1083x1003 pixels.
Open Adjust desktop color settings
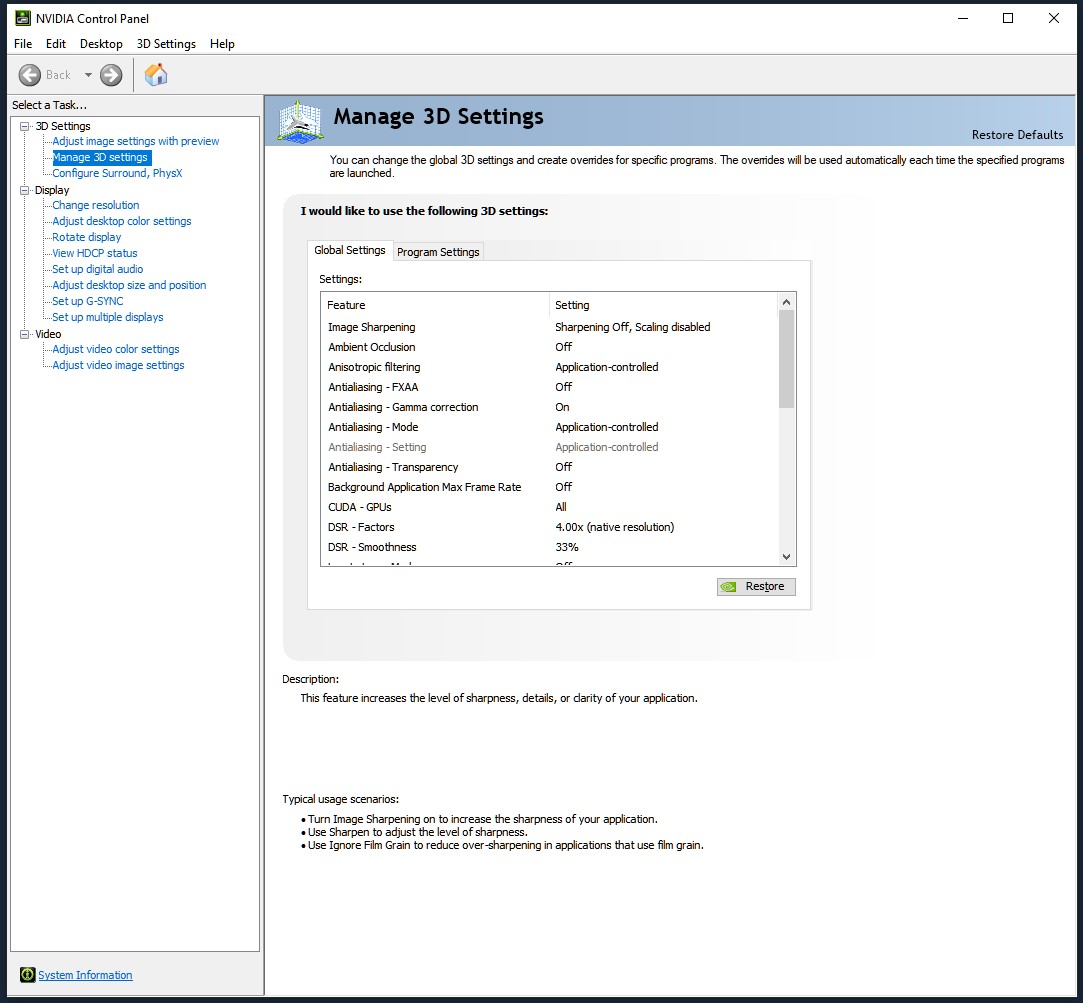pyautogui.click(x=122, y=221)
